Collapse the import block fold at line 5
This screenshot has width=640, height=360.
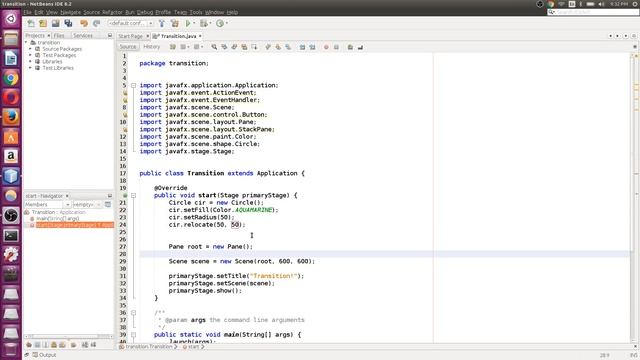pyautogui.click(x=133, y=85)
